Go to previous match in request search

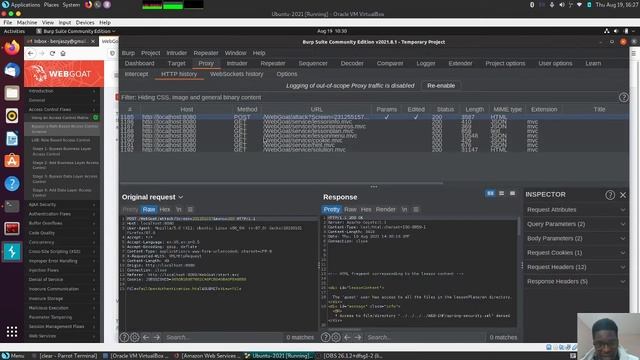click(146, 337)
